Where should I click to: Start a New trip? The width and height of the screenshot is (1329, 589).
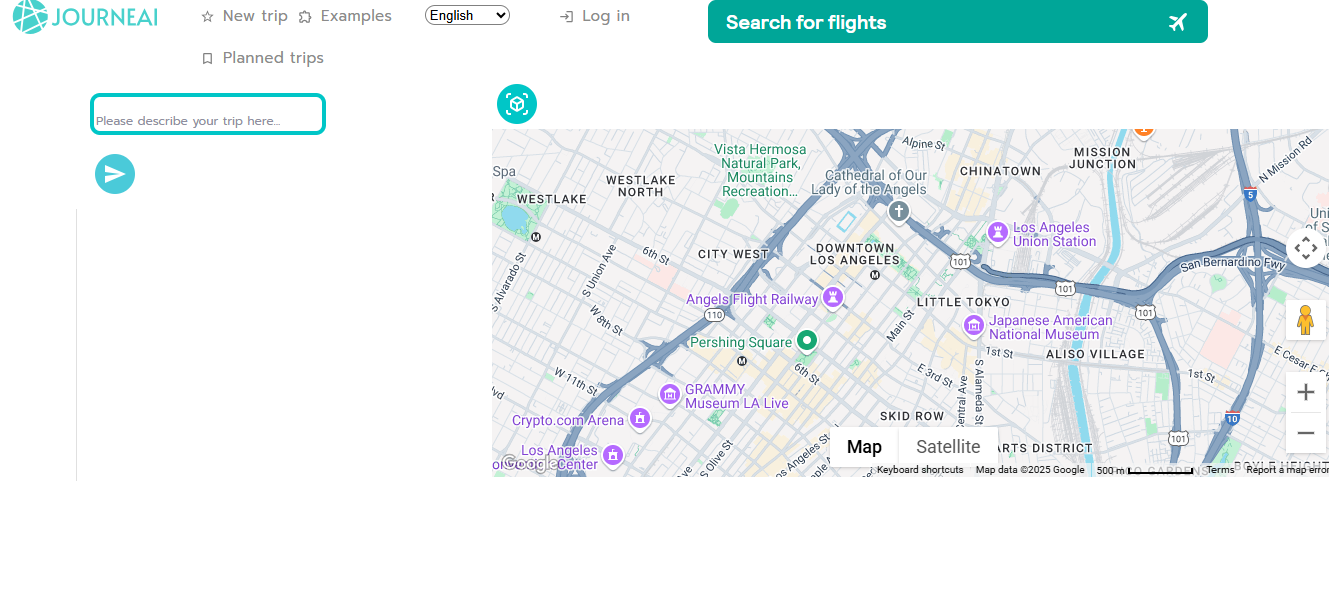pyautogui.click(x=244, y=16)
